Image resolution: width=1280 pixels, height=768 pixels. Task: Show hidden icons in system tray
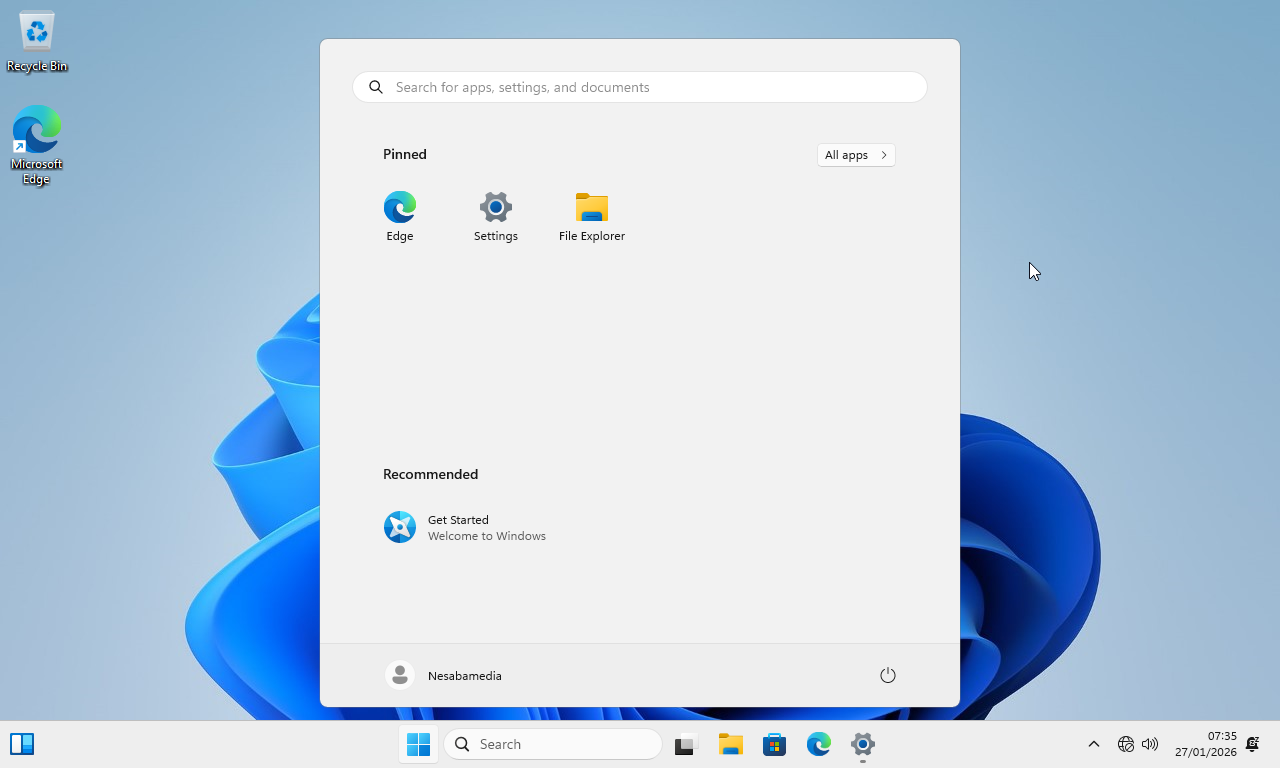[x=1093, y=744]
